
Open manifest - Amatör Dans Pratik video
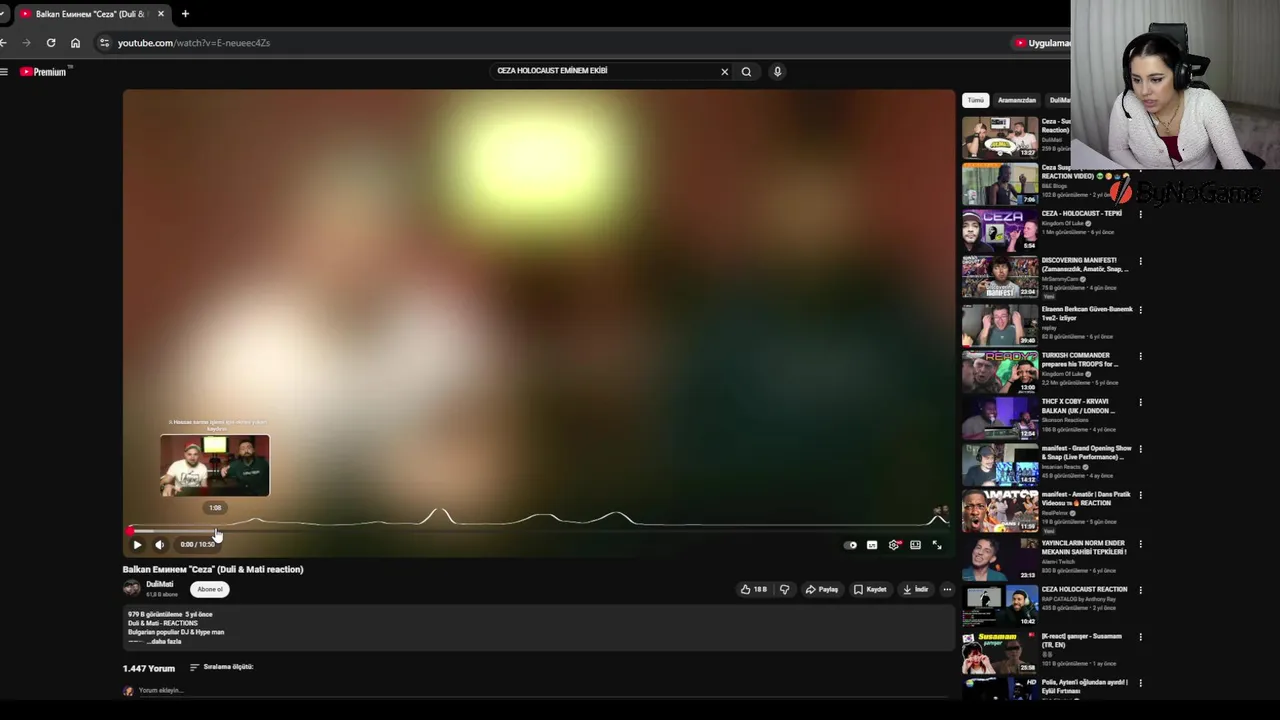coord(1086,499)
